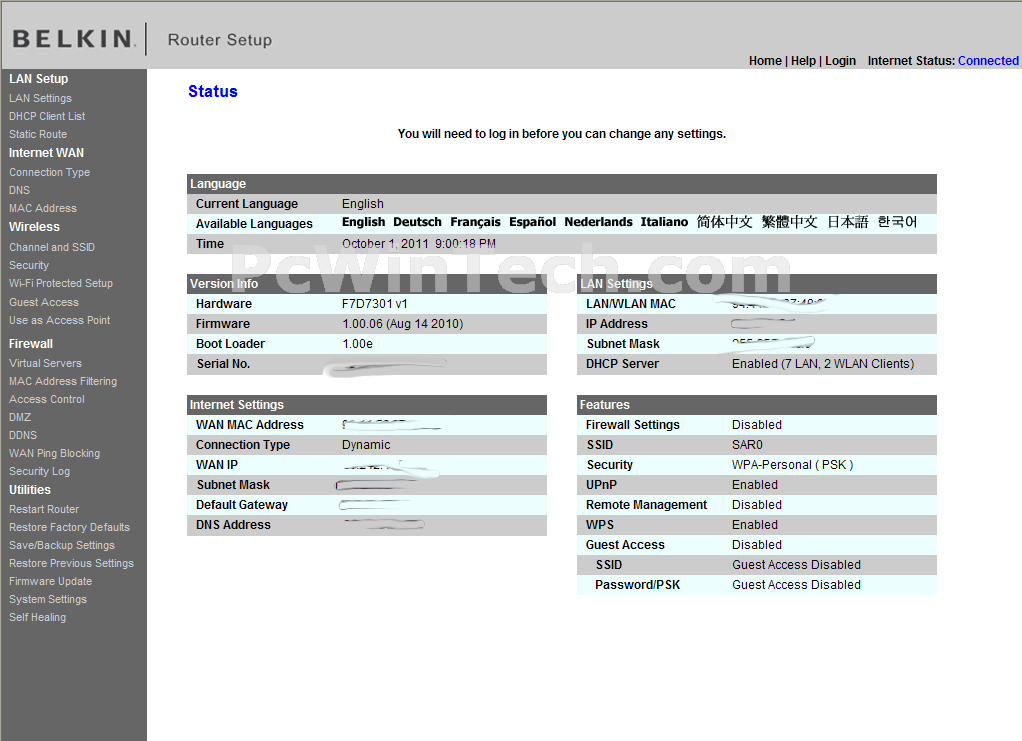Open Access Control page
The height and width of the screenshot is (741, 1022).
[x=47, y=400]
